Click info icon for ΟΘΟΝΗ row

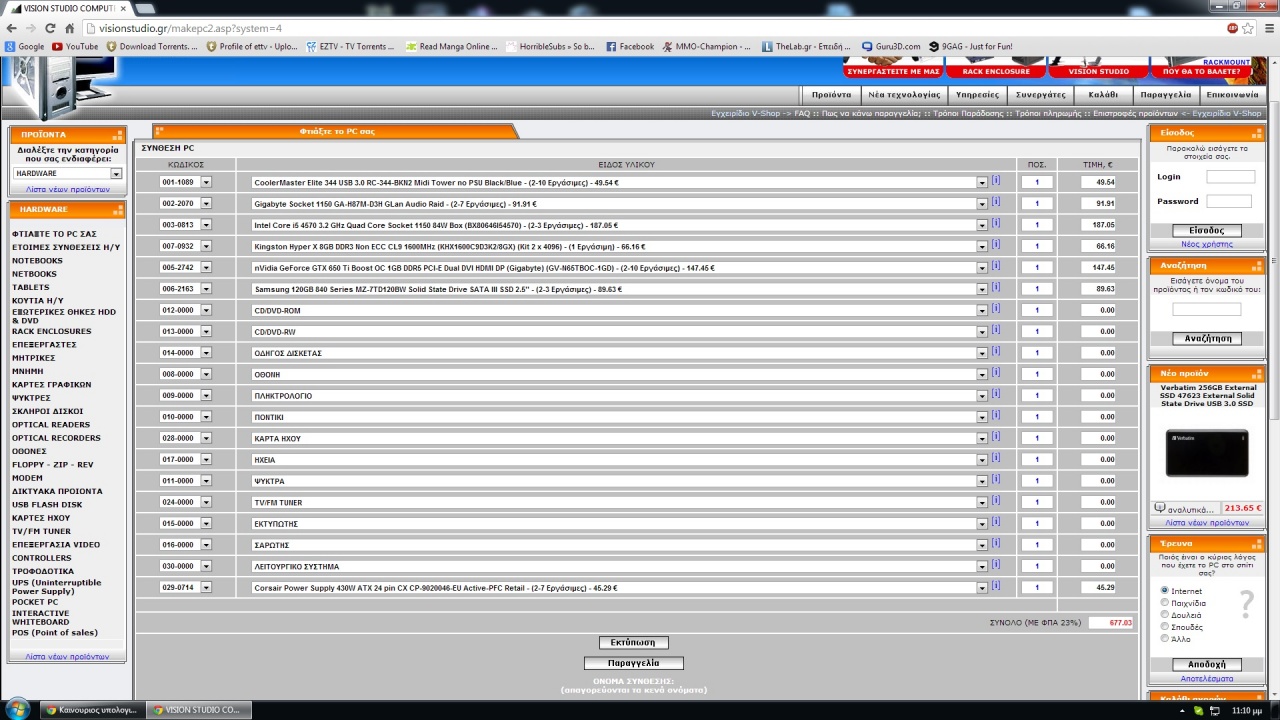tap(996, 373)
